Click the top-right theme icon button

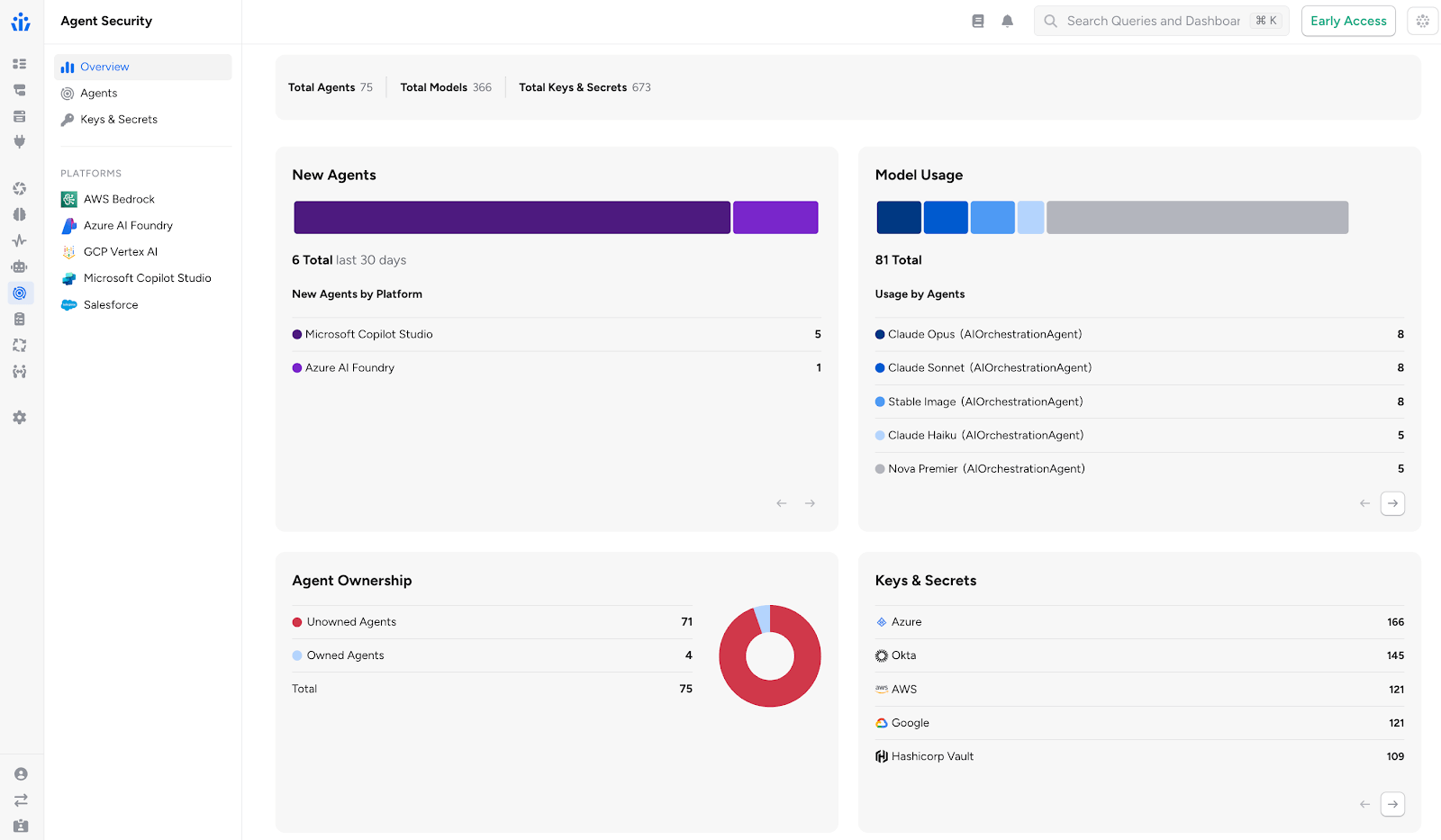pos(1422,21)
